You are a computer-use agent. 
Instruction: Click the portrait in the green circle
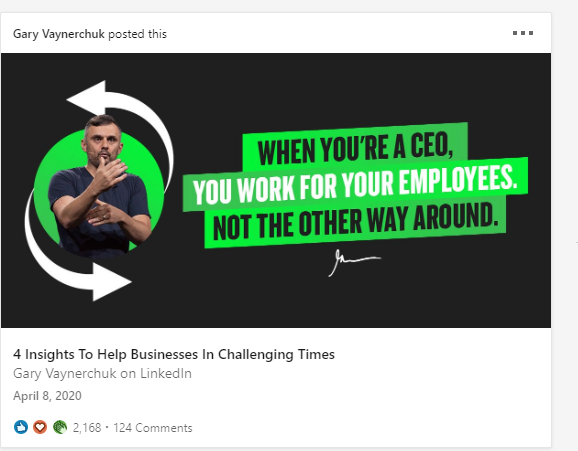pyautogui.click(x=99, y=188)
